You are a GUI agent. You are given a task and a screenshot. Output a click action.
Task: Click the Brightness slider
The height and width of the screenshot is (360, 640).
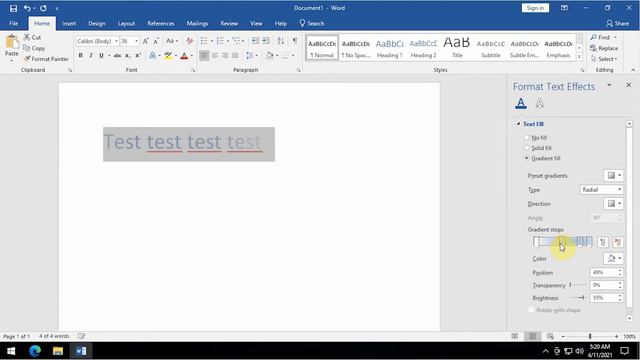click(579, 298)
